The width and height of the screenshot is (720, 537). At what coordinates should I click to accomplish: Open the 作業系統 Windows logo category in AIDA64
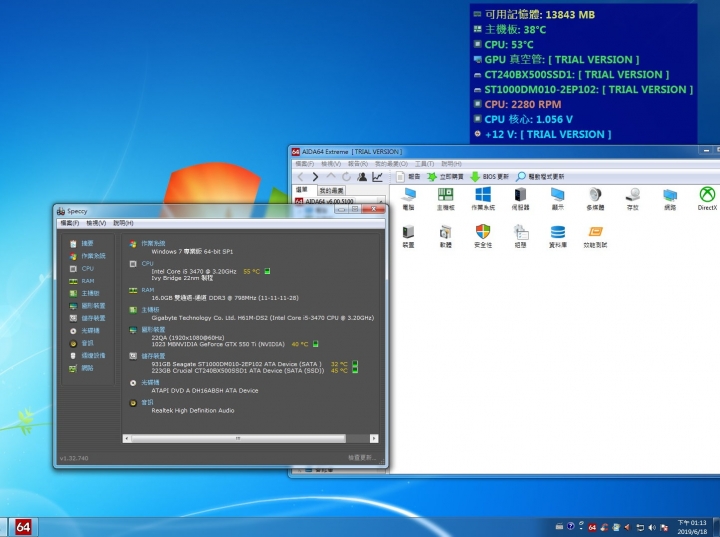(x=483, y=198)
